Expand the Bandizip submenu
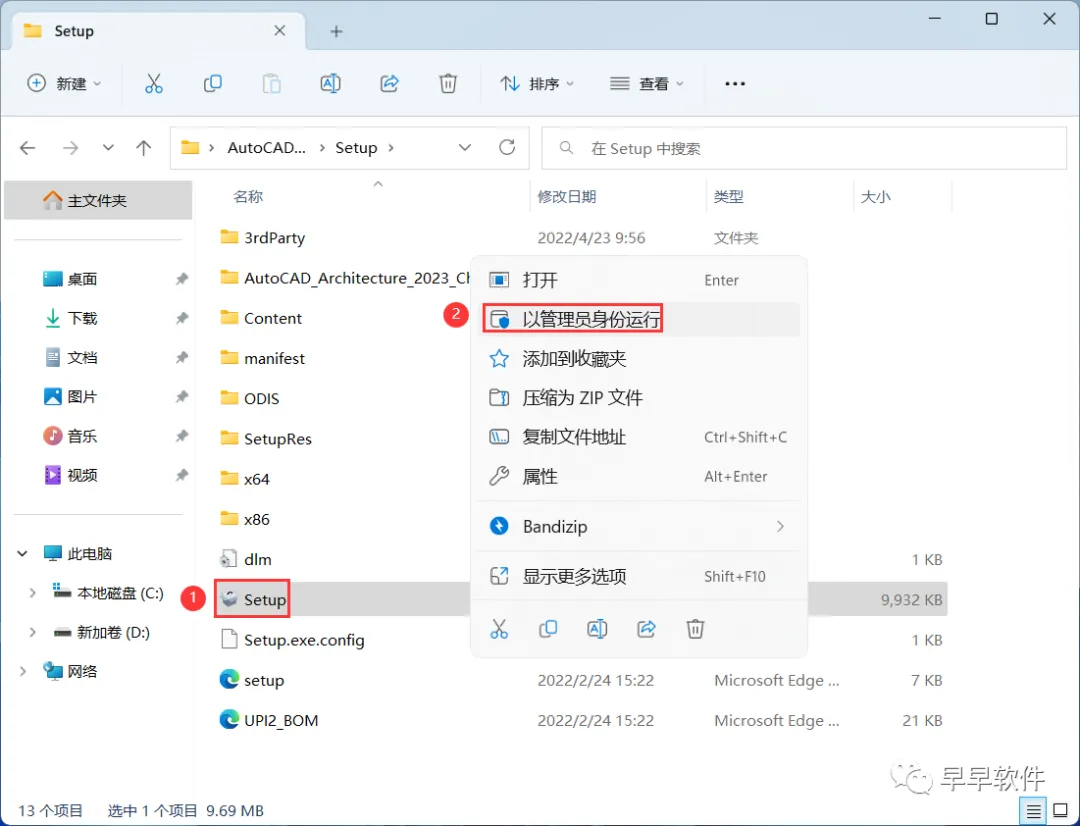1080x826 pixels. (x=780, y=526)
